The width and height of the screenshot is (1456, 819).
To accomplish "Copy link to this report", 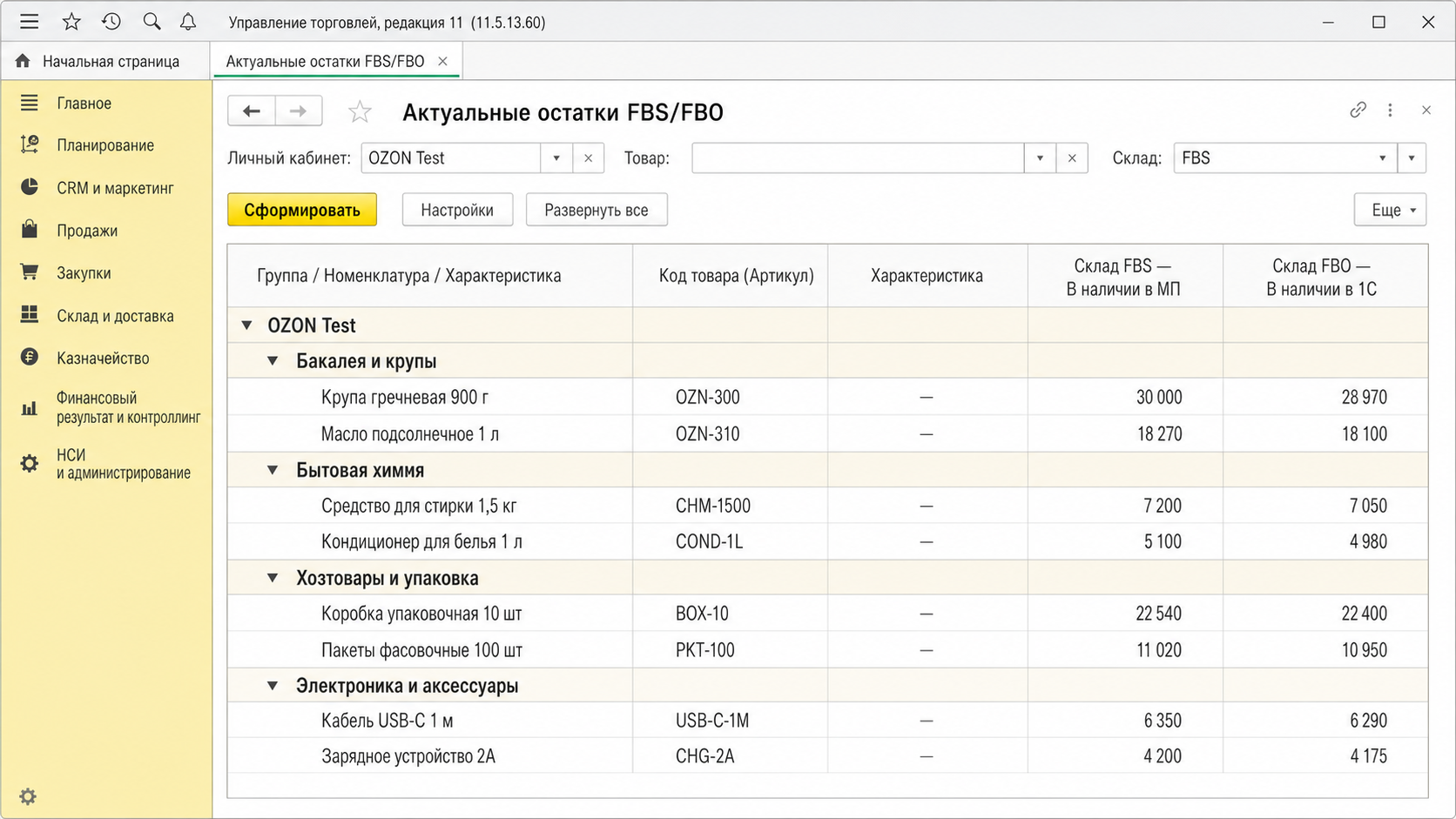I will 1358,110.
